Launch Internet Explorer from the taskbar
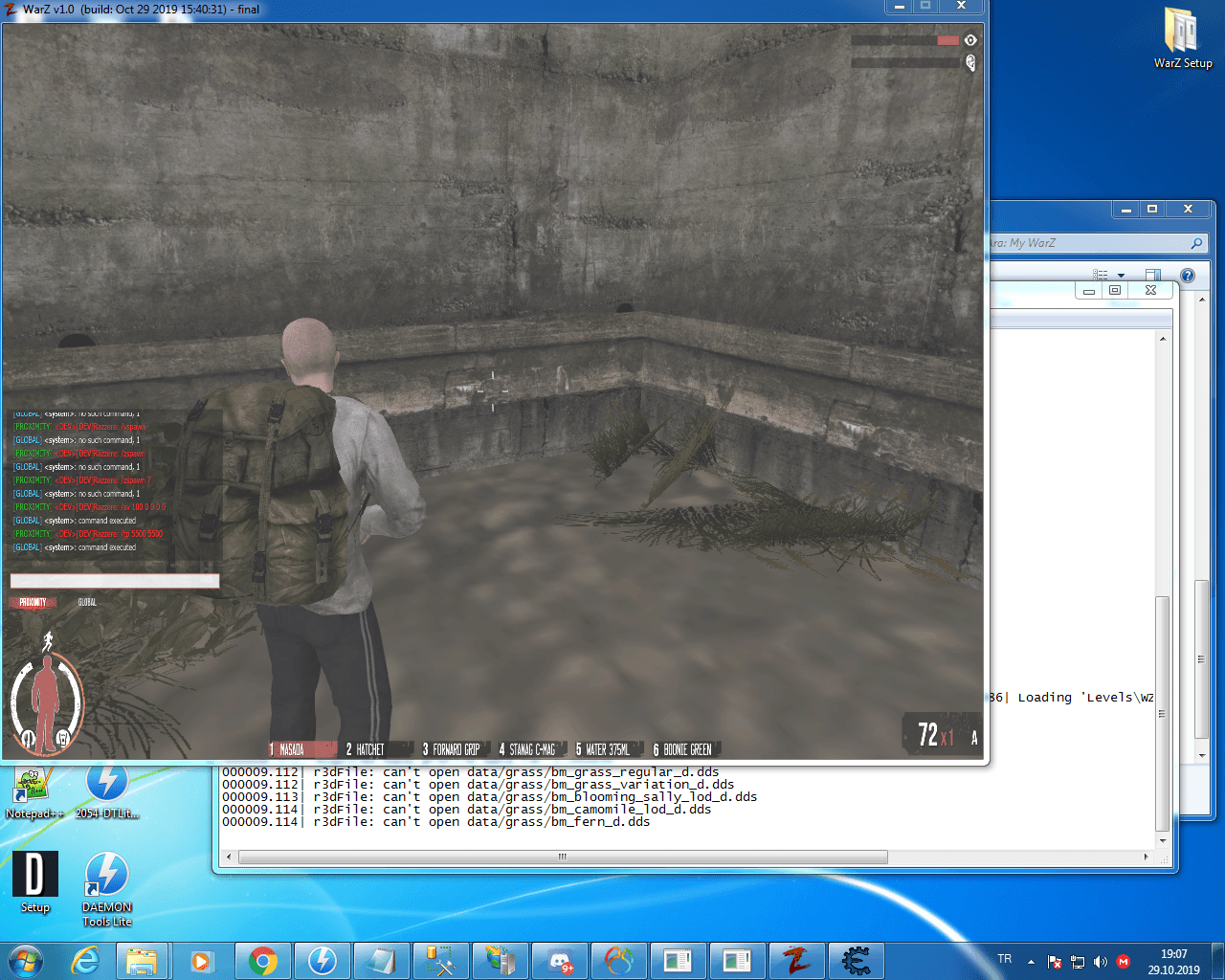Screen dimensions: 1225x980 pos(86,961)
